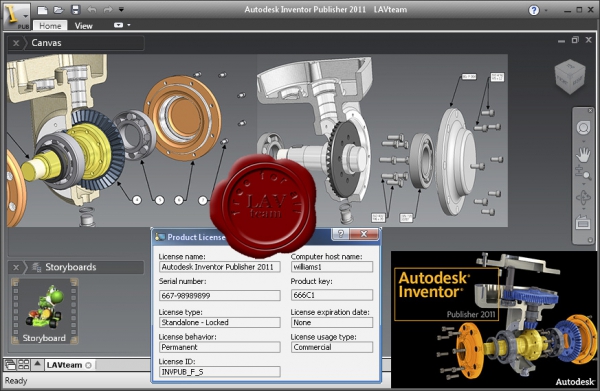Viewport: 600px width, 391px height.
Task: Click the Help button in Product License dialog
Action: 341,234
